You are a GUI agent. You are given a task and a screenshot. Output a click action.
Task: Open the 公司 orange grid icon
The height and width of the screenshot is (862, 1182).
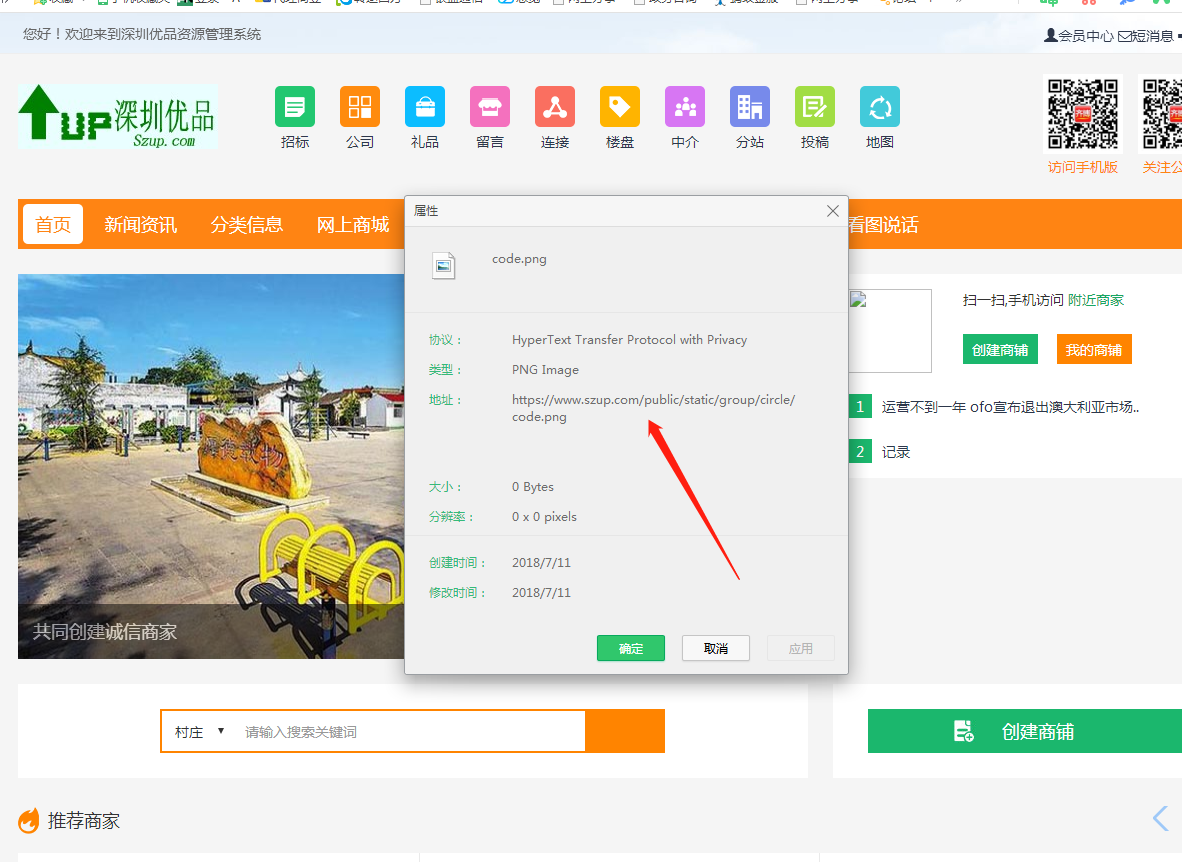click(x=360, y=107)
